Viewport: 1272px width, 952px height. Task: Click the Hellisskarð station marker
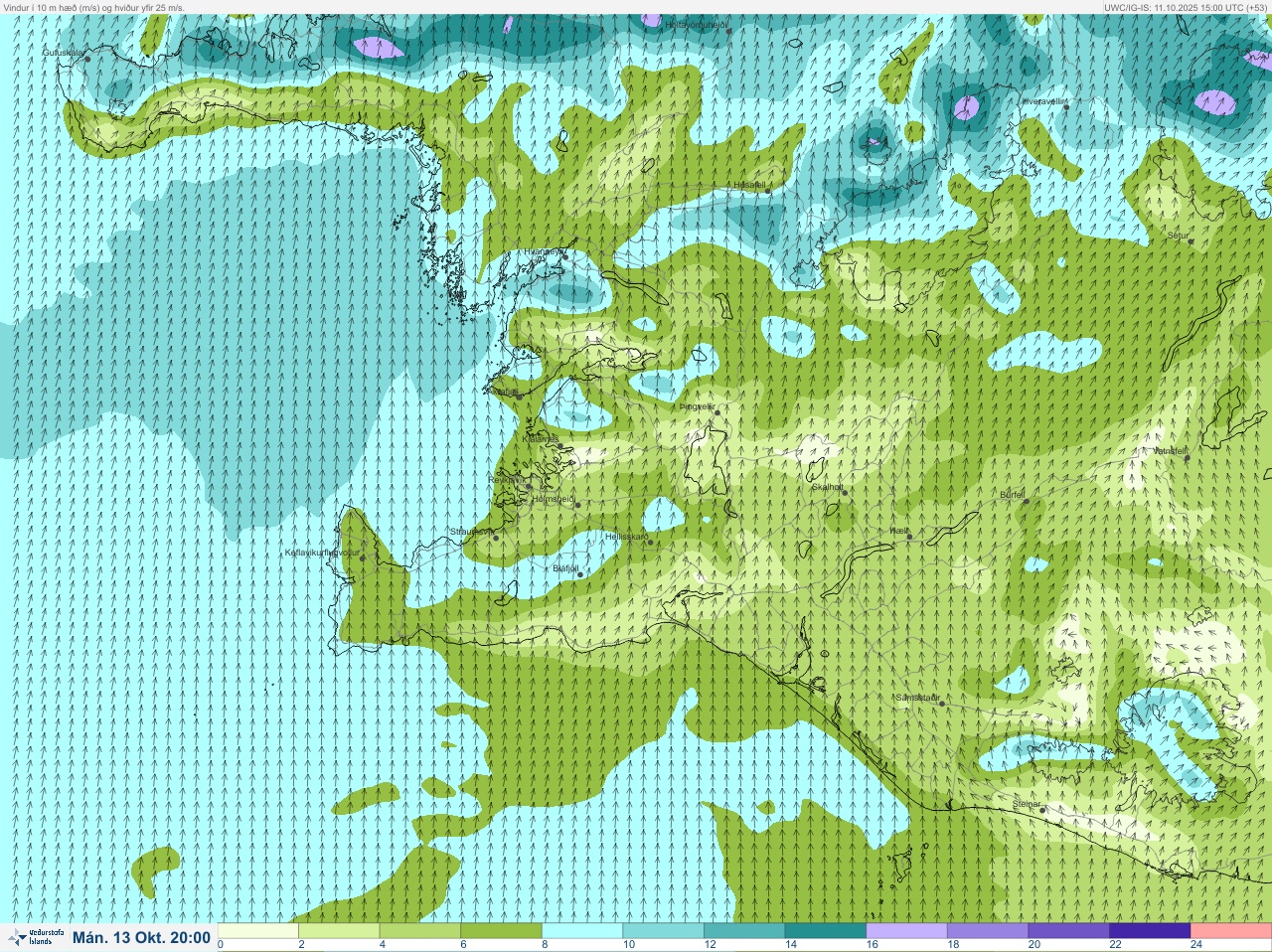[650, 542]
